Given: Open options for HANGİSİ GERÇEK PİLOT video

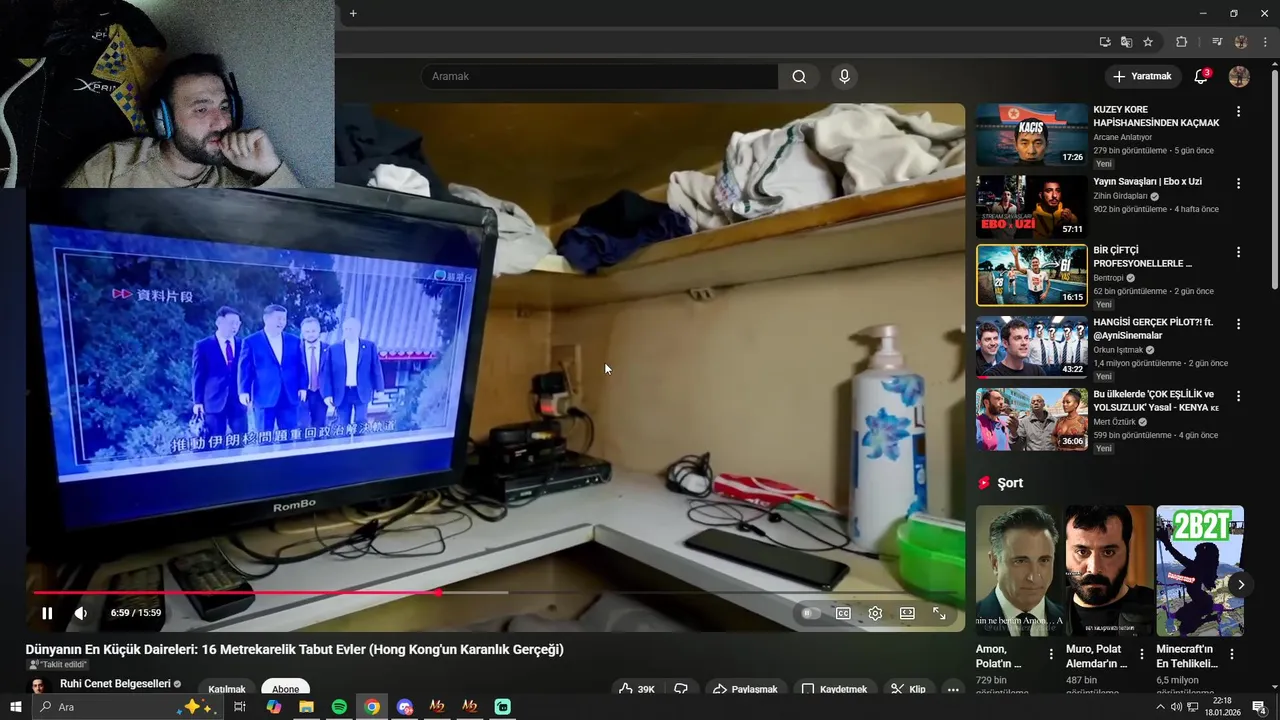Looking at the screenshot, I should tap(1239, 324).
